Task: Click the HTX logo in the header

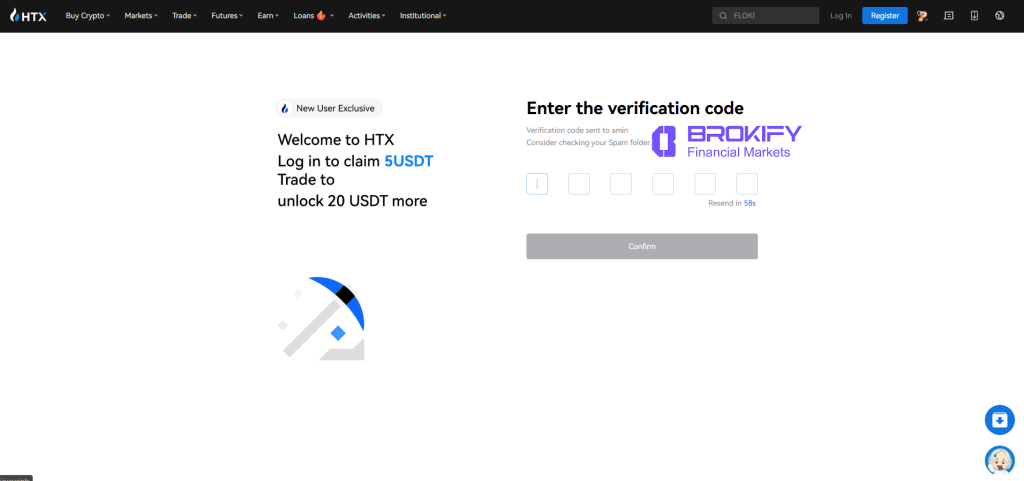Action: (x=28, y=16)
